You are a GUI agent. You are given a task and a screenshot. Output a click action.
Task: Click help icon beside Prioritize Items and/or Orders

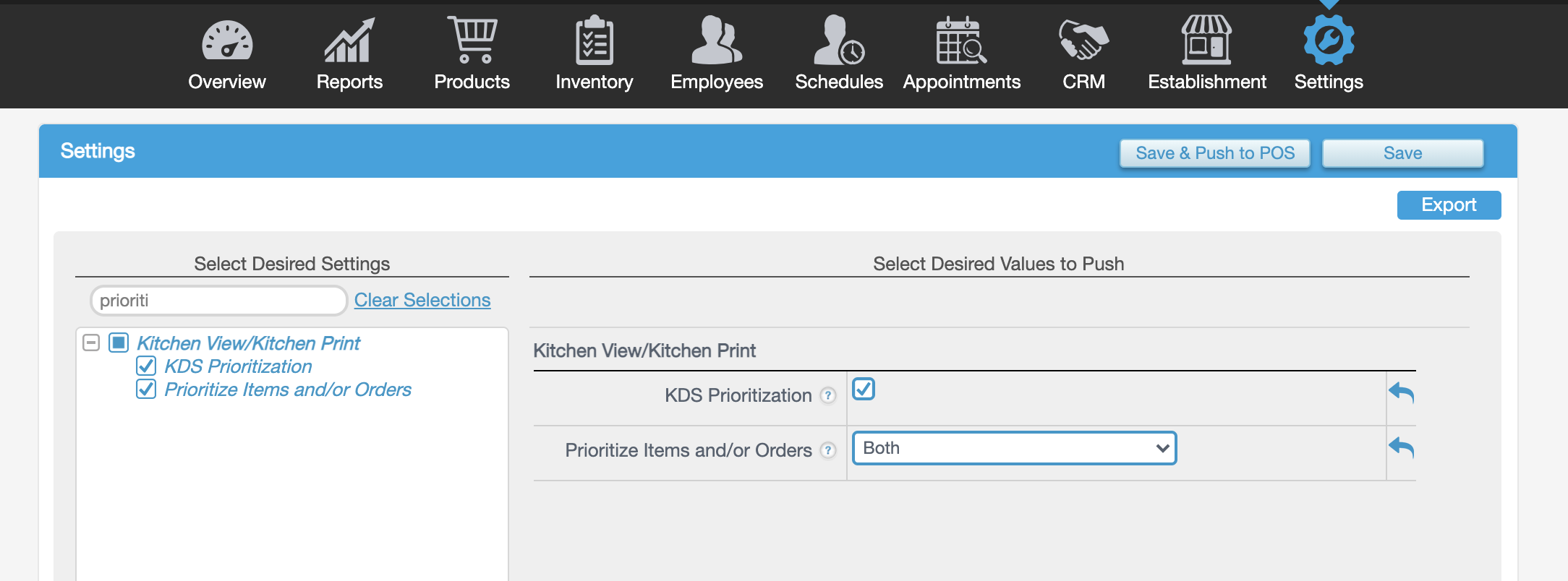828,450
